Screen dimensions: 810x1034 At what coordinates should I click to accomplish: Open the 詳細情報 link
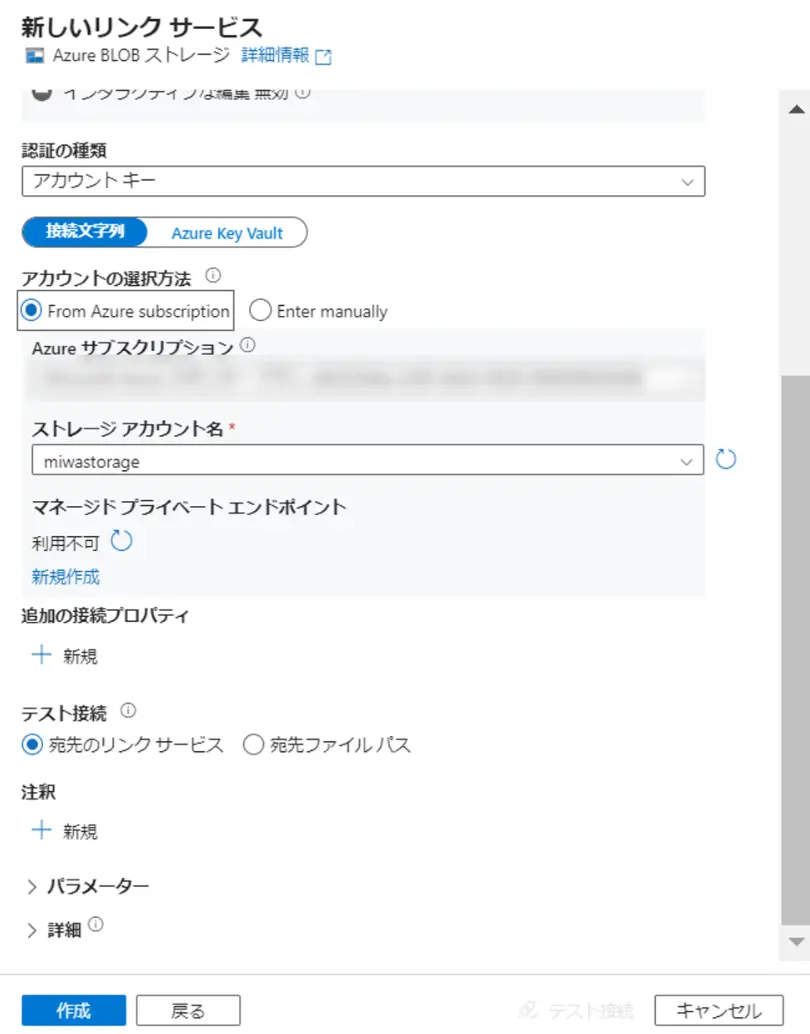[275, 55]
